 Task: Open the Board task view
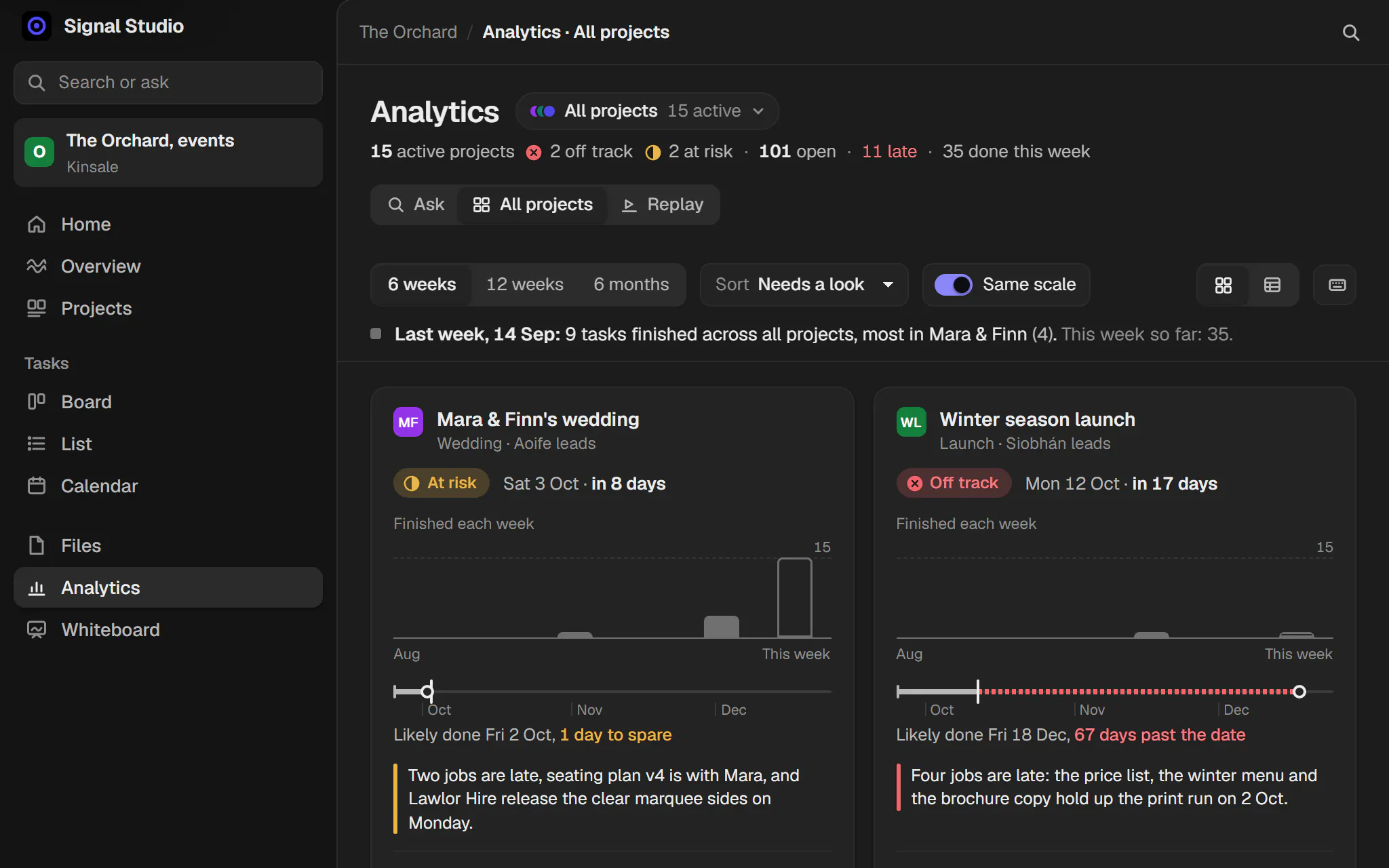click(x=168, y=402)
